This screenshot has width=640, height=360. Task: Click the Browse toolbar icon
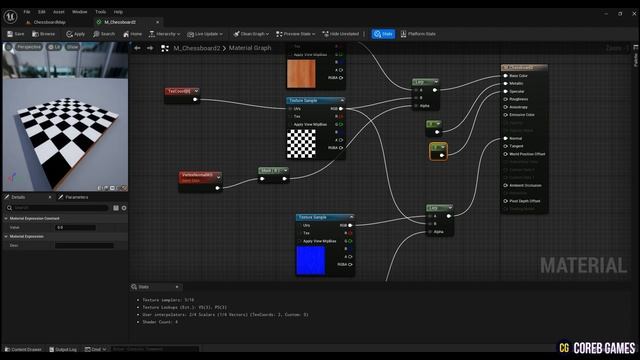[36, 34]
